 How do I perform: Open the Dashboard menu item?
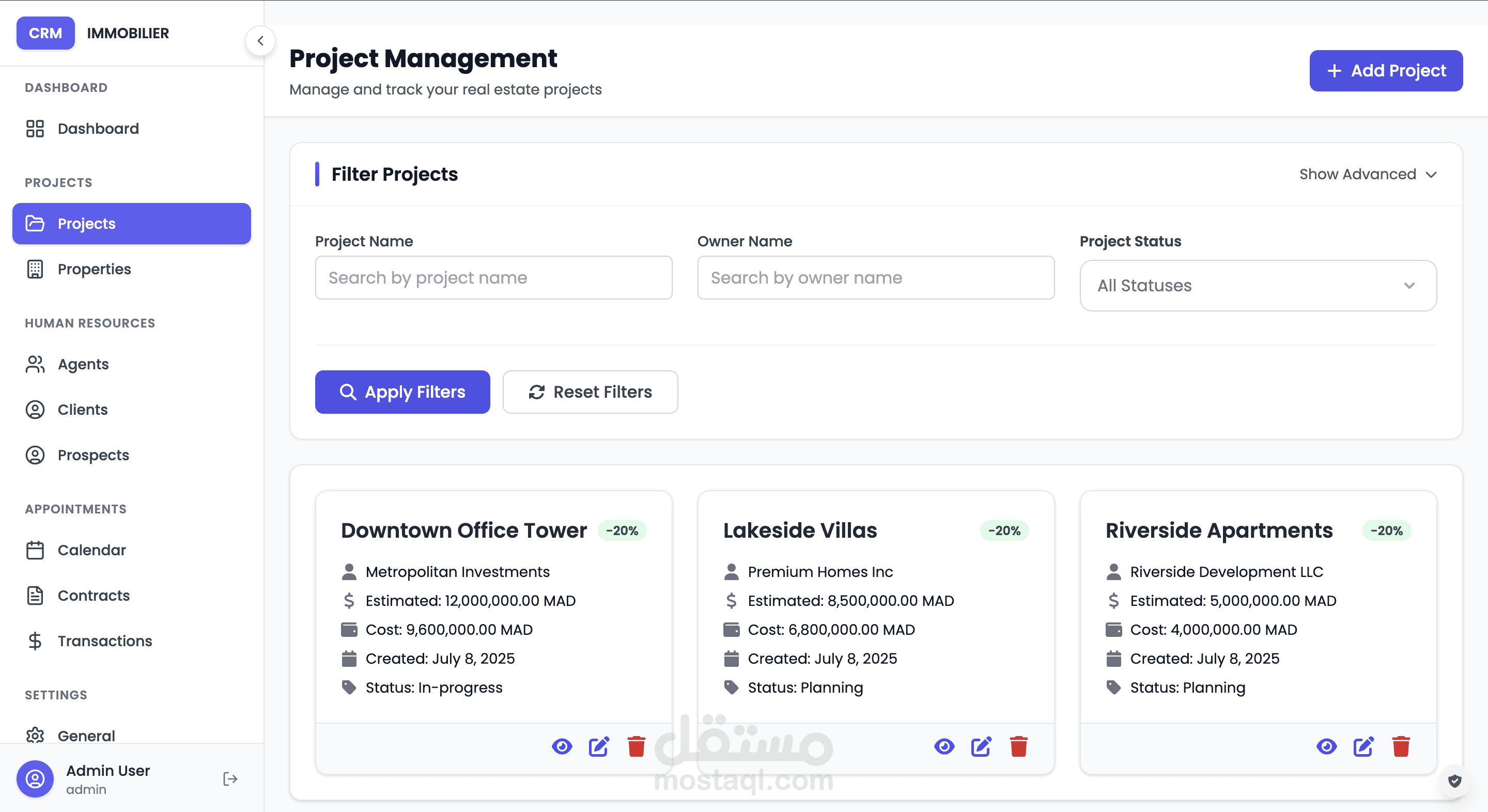click(132, 128)
